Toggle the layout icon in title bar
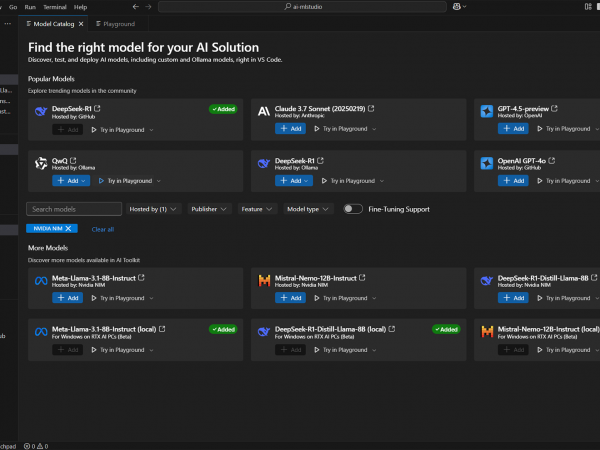The width and height of the screenshot is (600, 450). (588, 7)
